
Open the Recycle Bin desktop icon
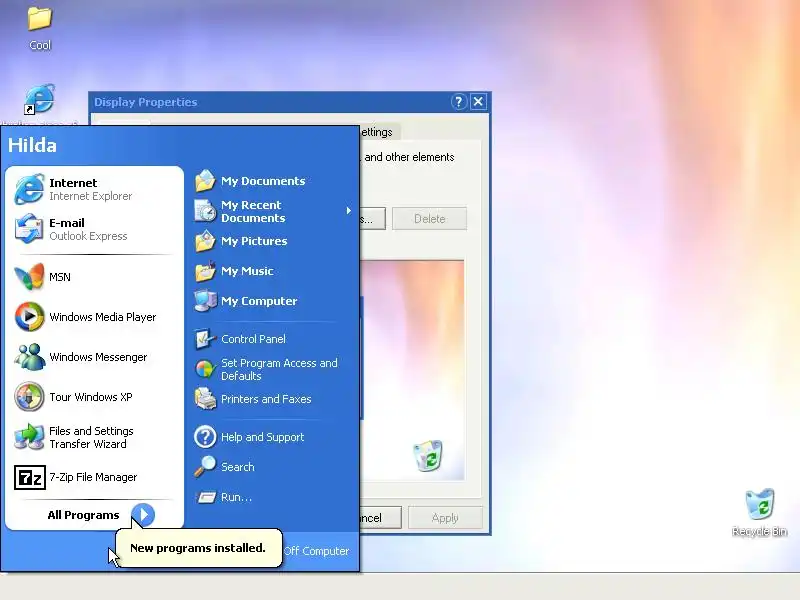(x=759, y=512)
